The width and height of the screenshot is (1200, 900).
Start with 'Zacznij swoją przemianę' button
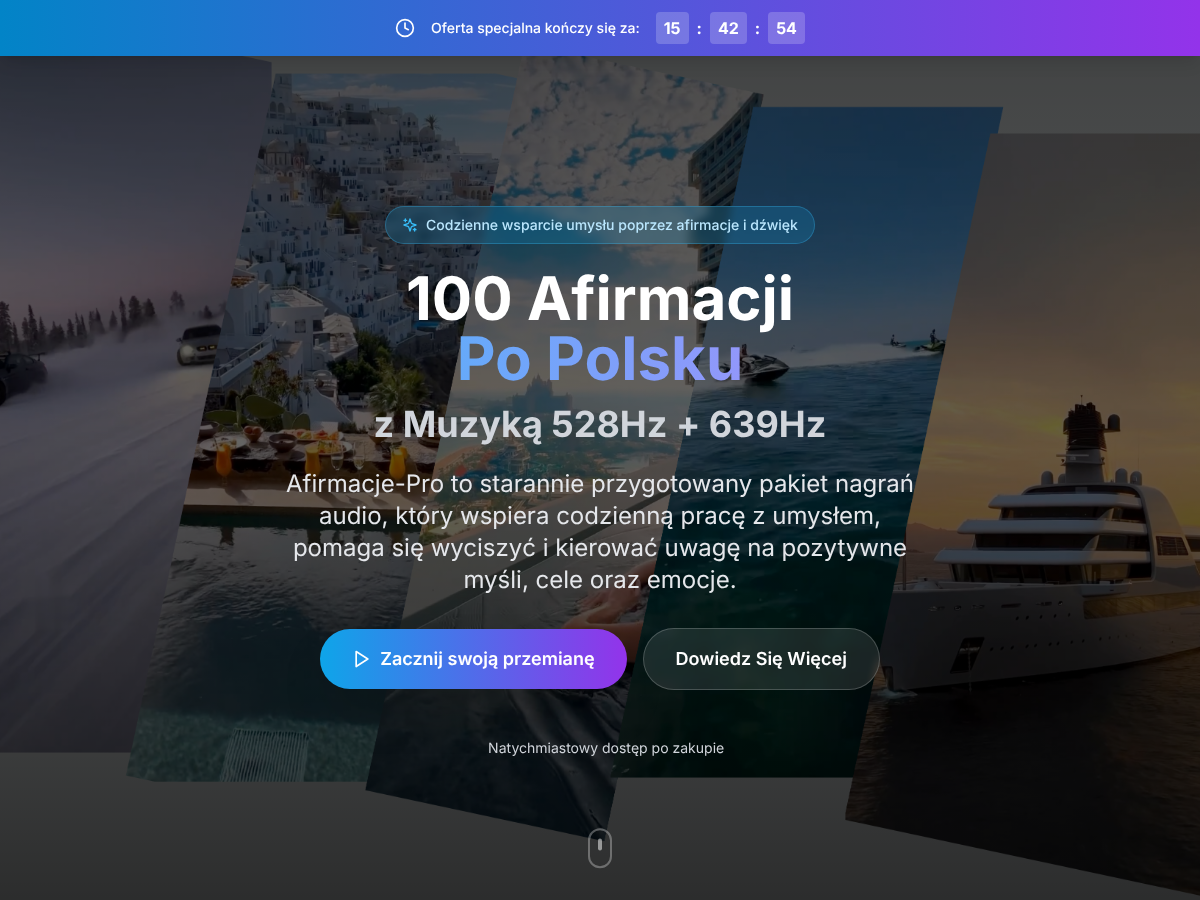(473, 659)
